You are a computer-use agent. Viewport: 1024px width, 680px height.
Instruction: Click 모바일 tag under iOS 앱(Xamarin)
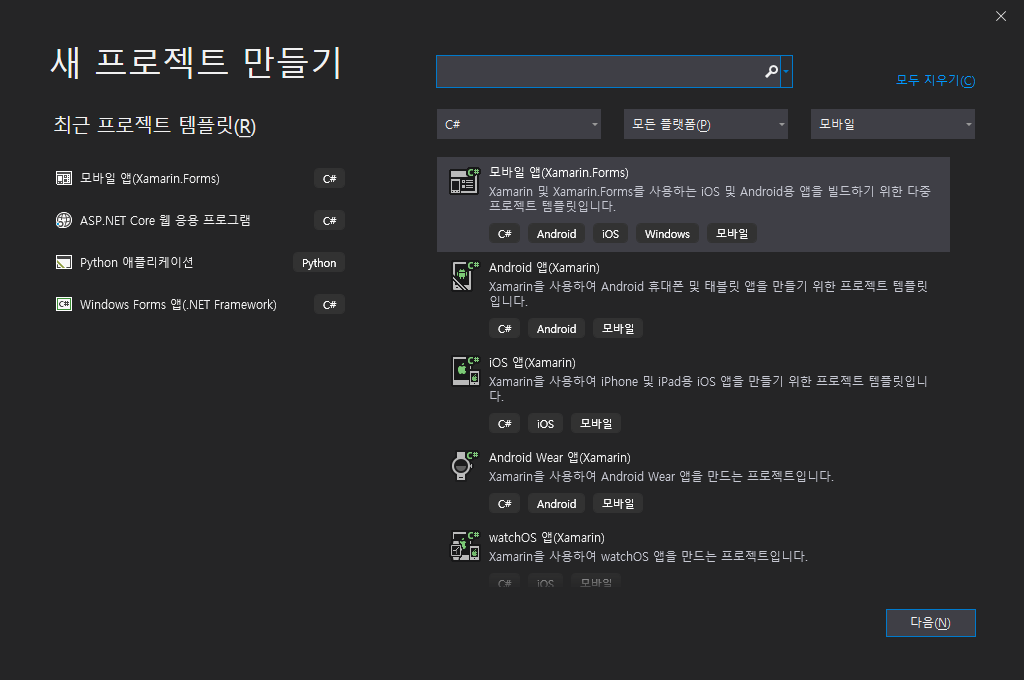(x=596, y=423)
